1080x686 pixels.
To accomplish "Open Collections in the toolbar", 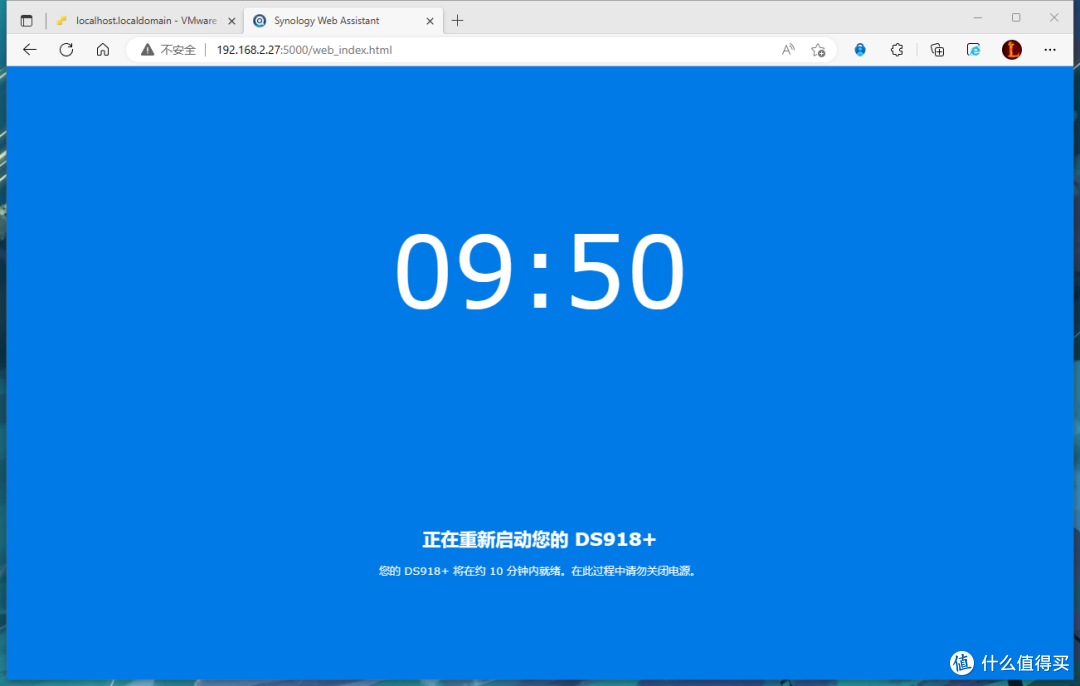I will point(937,49).
